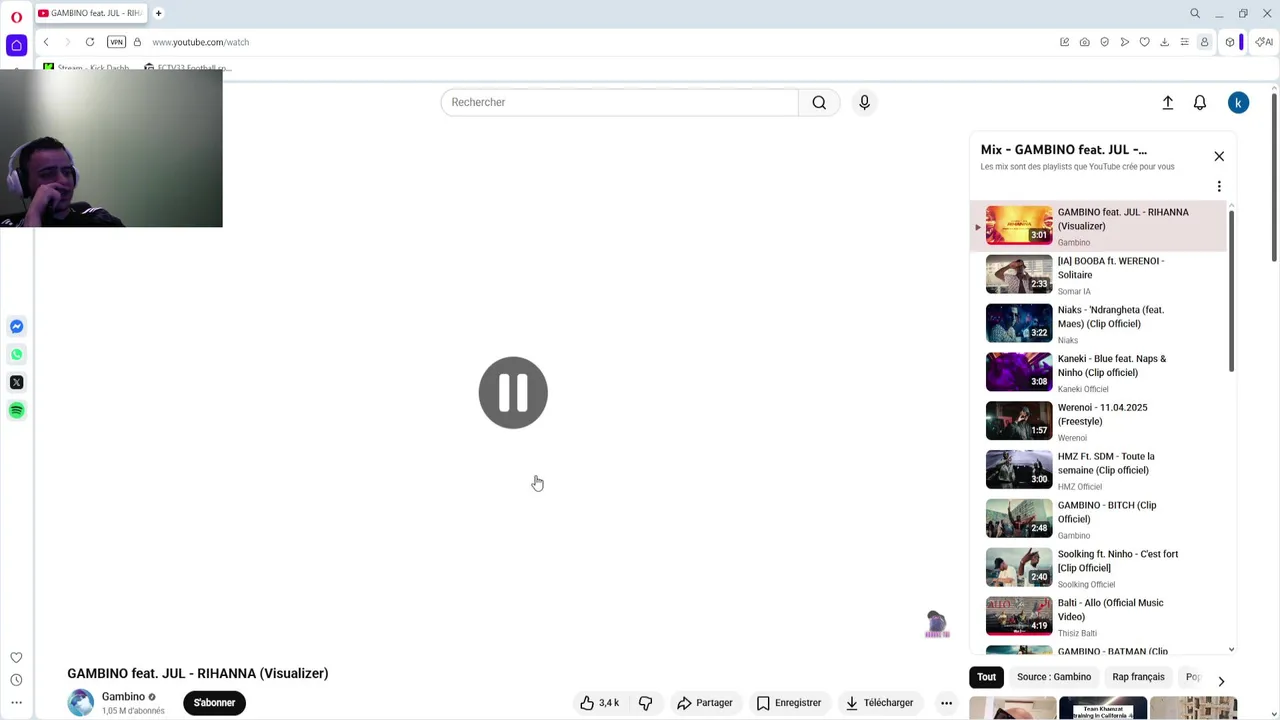
Task: Toggle the VPN badge in address bar
Action: pyautogui.click(x=117, y=42)
